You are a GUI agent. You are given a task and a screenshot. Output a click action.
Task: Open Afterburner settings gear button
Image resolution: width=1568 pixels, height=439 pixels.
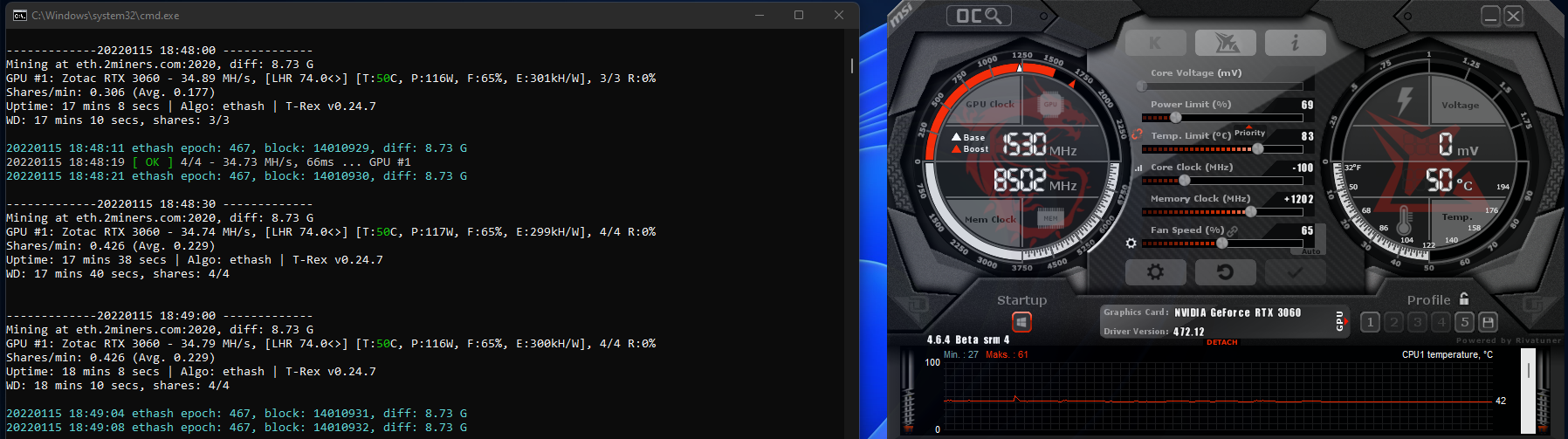click(1156, 272)
